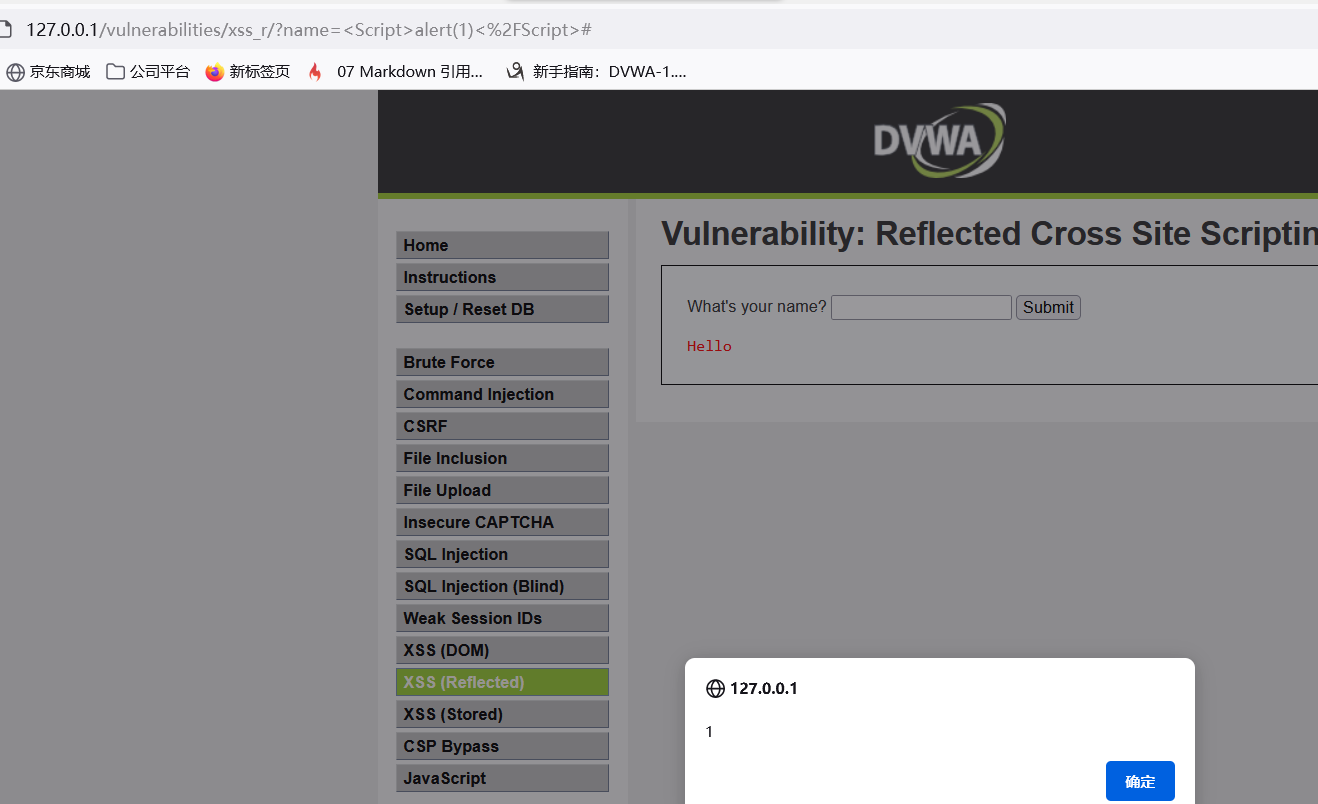Image resolution: width=1318 pixels, height=804 pixels.
Task: Open Insecure CAPTCHA page
Action: pos(502,522)
